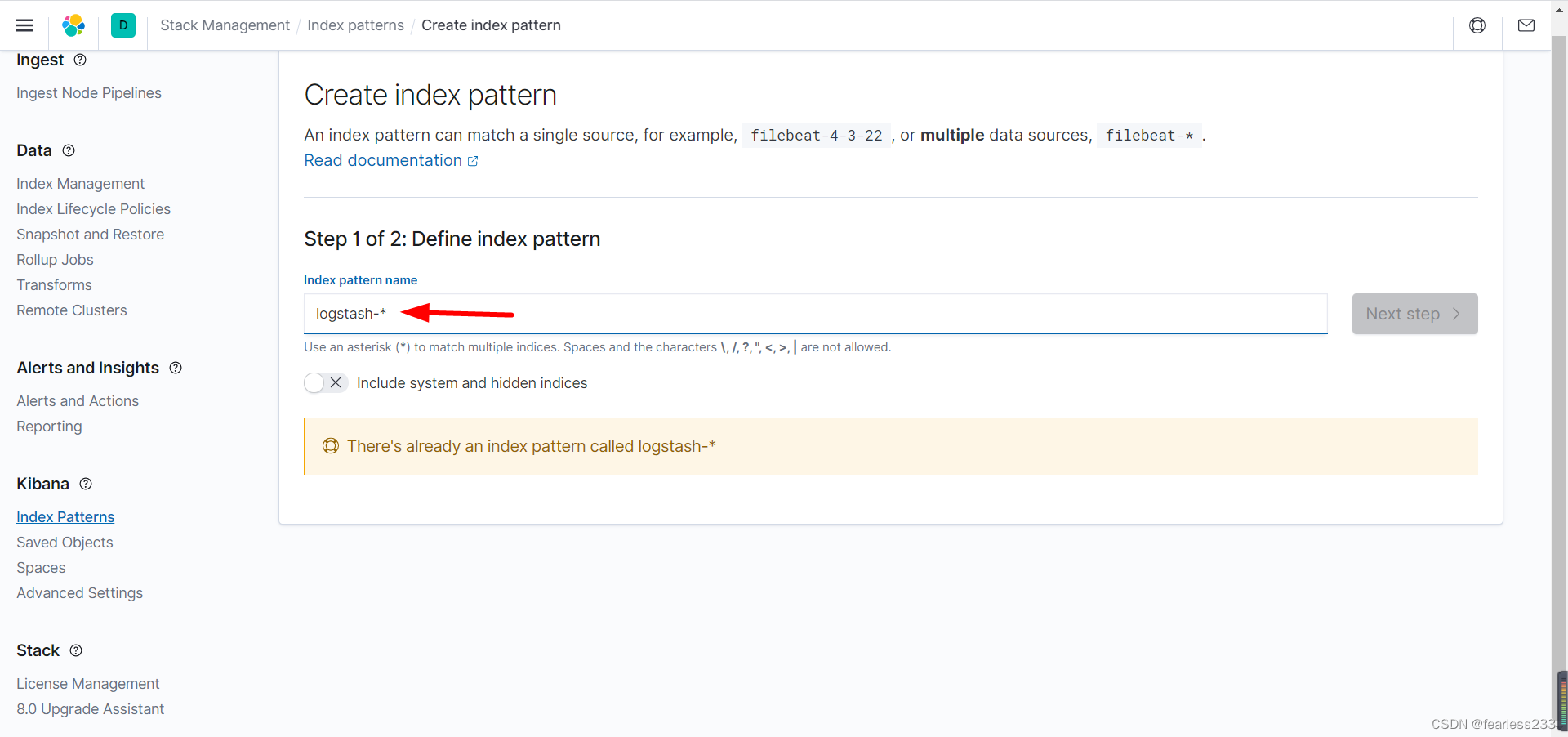1568x737 pixels.
Task: Open Reporting page
Action: pos(49,427)
